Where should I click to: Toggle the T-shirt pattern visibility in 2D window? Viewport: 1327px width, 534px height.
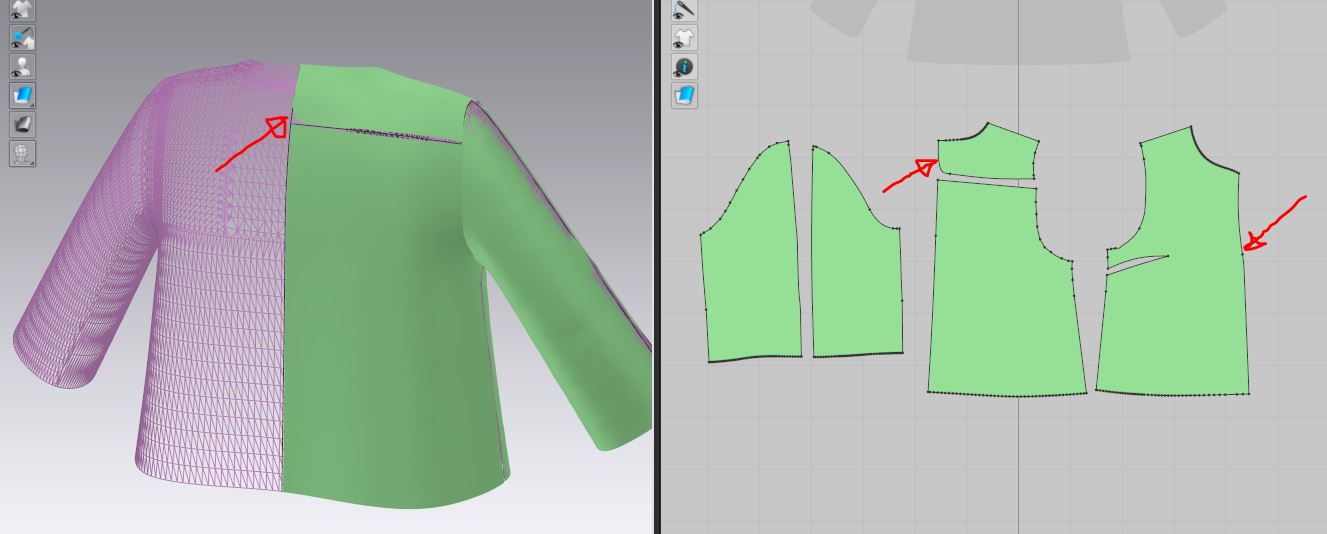click(684, 38)
